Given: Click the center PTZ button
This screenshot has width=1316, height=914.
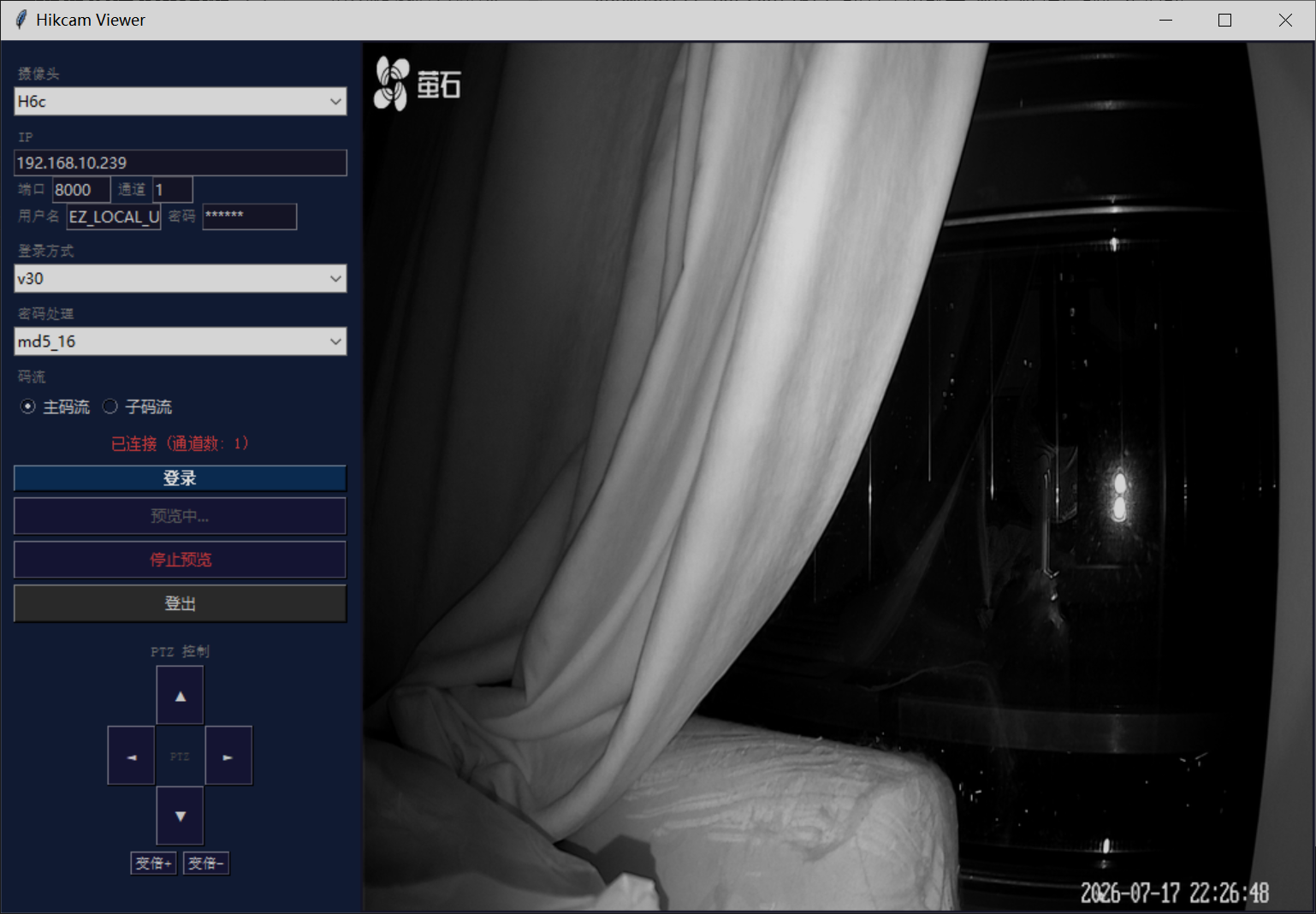Looking at the screenshot, I should [180, 756].
